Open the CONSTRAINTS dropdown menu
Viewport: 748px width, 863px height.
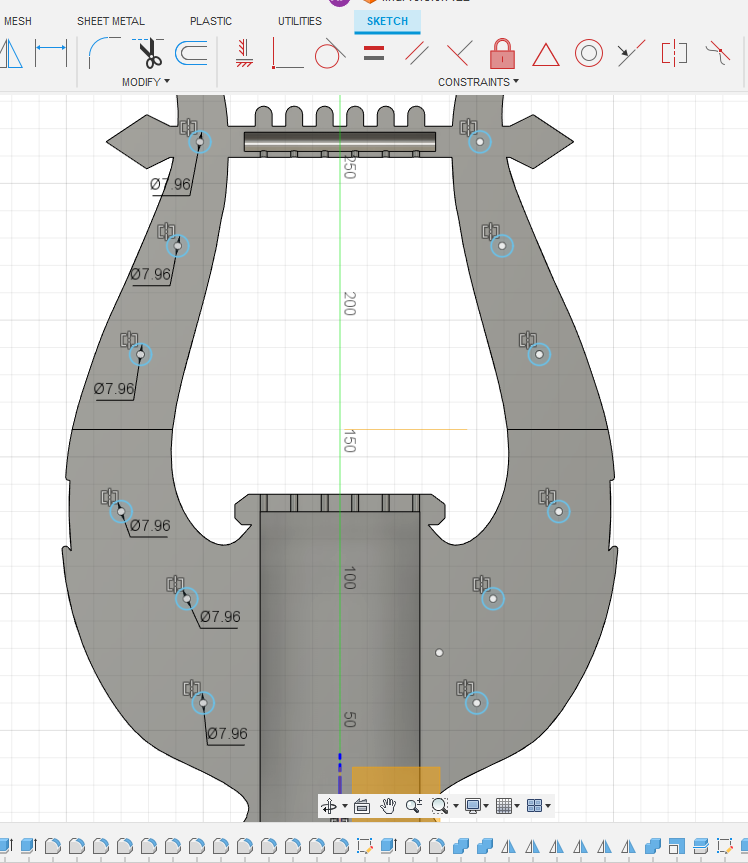pos(478,82)
